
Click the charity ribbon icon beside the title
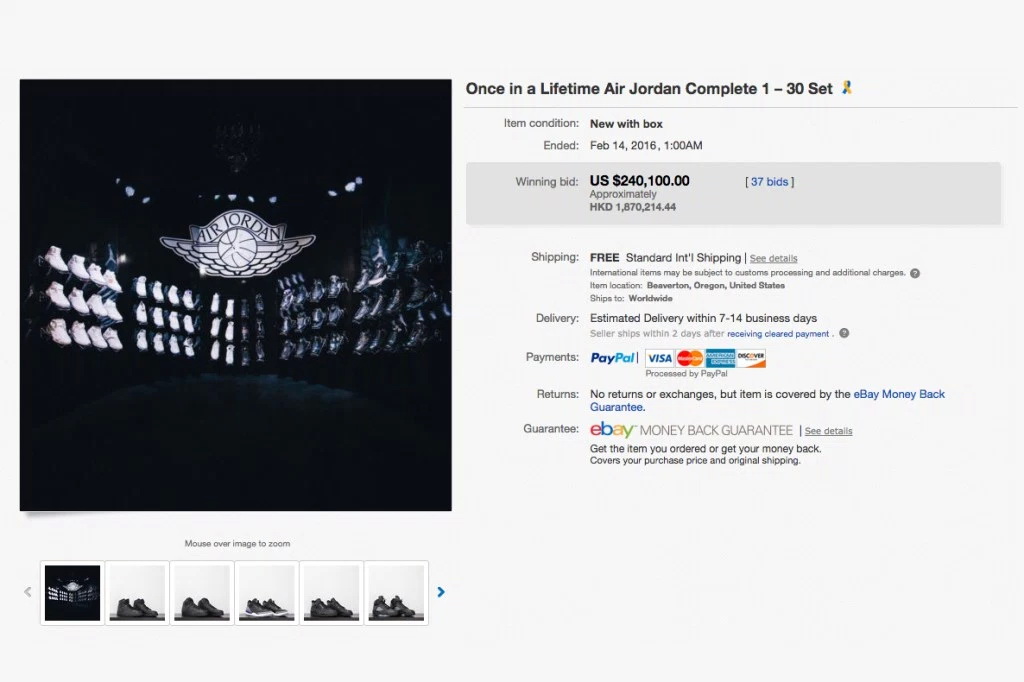[x=847, y=88]
